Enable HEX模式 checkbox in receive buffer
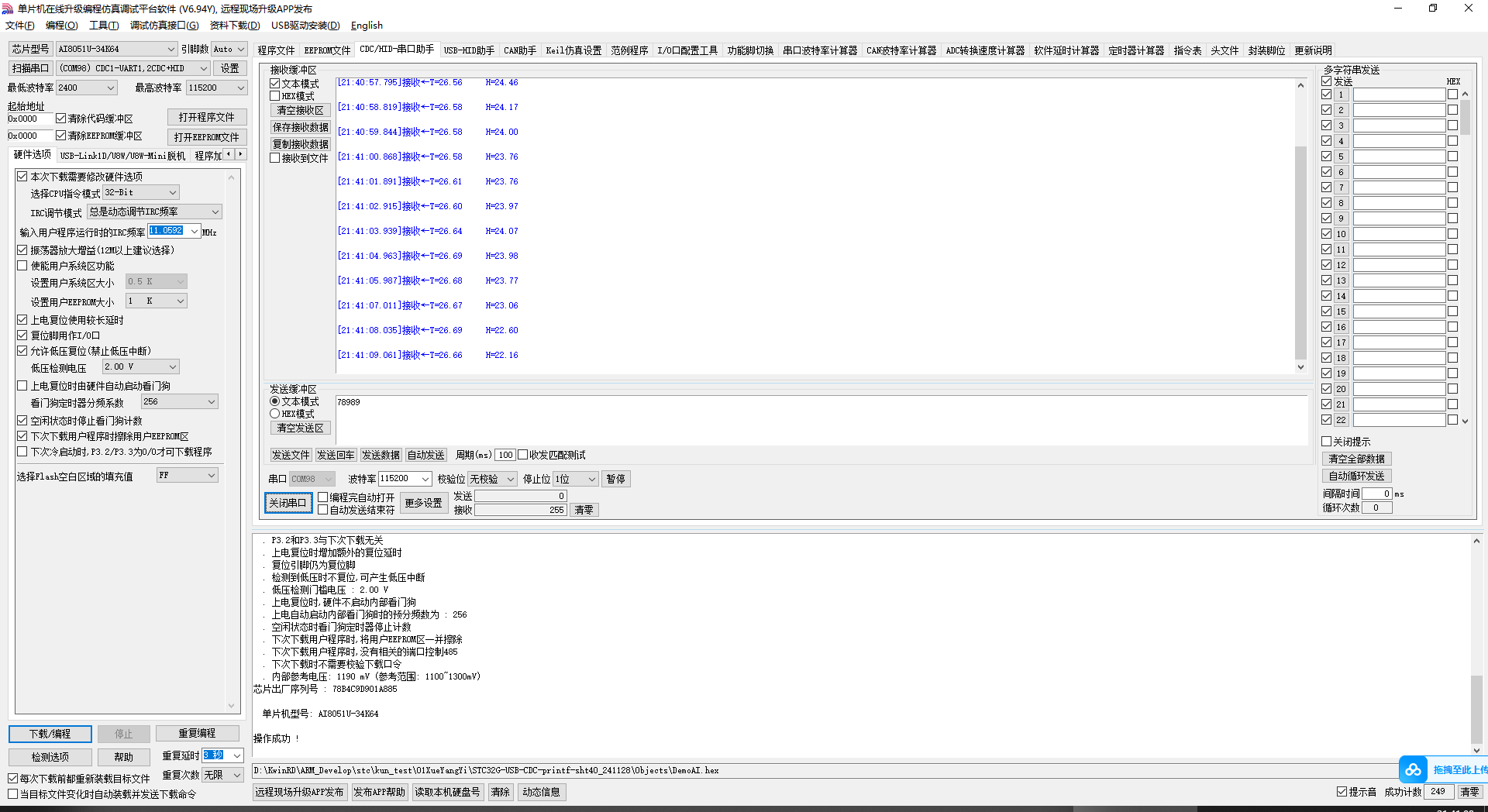The height and width of the screenshot is (812, 1488). (275, 96)
